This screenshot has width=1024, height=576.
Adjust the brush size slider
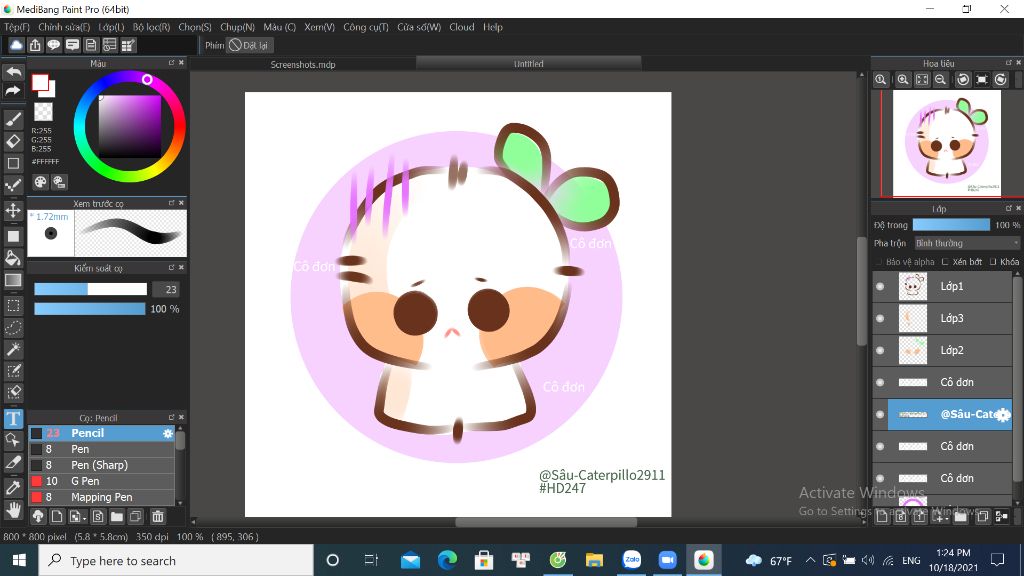click(90, 289)
